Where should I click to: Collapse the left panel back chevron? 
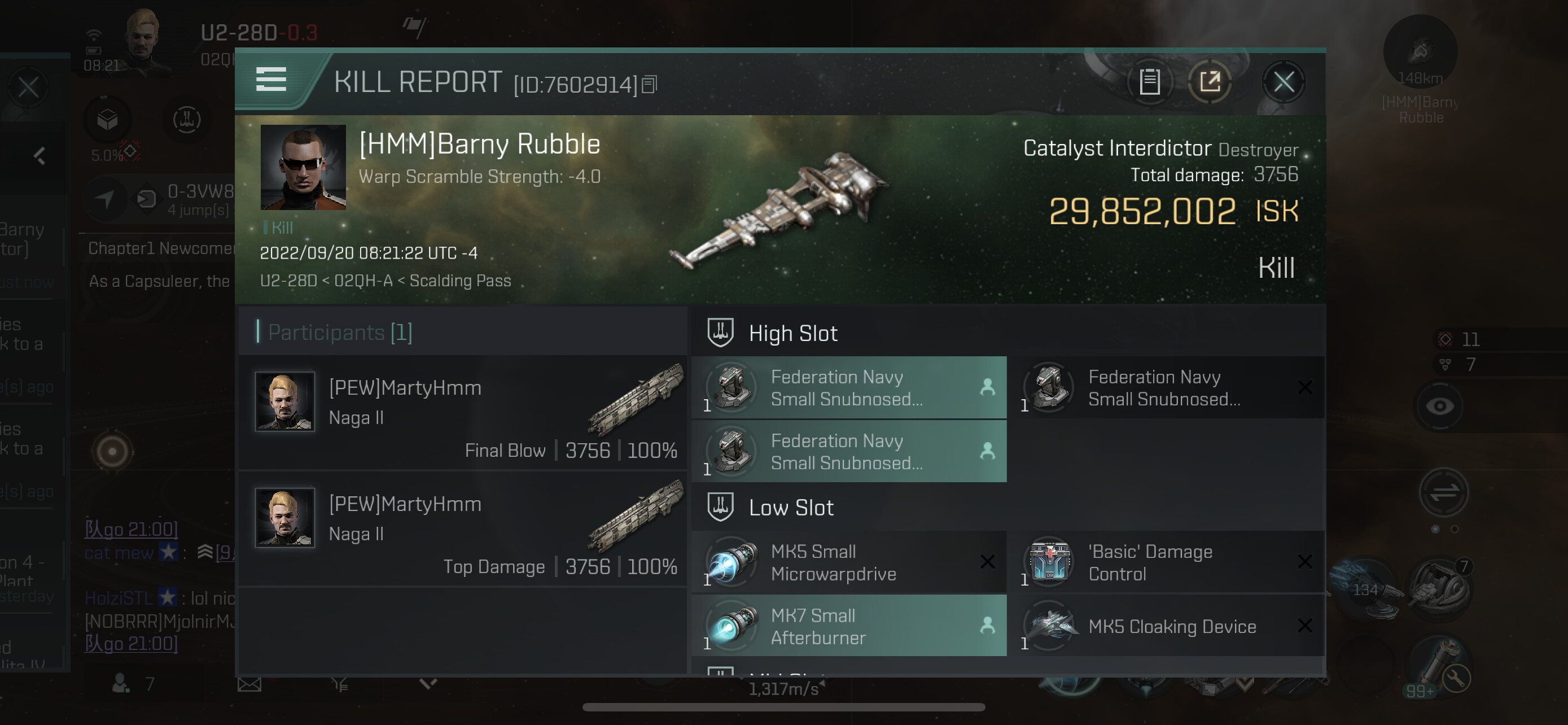point(40,156)
